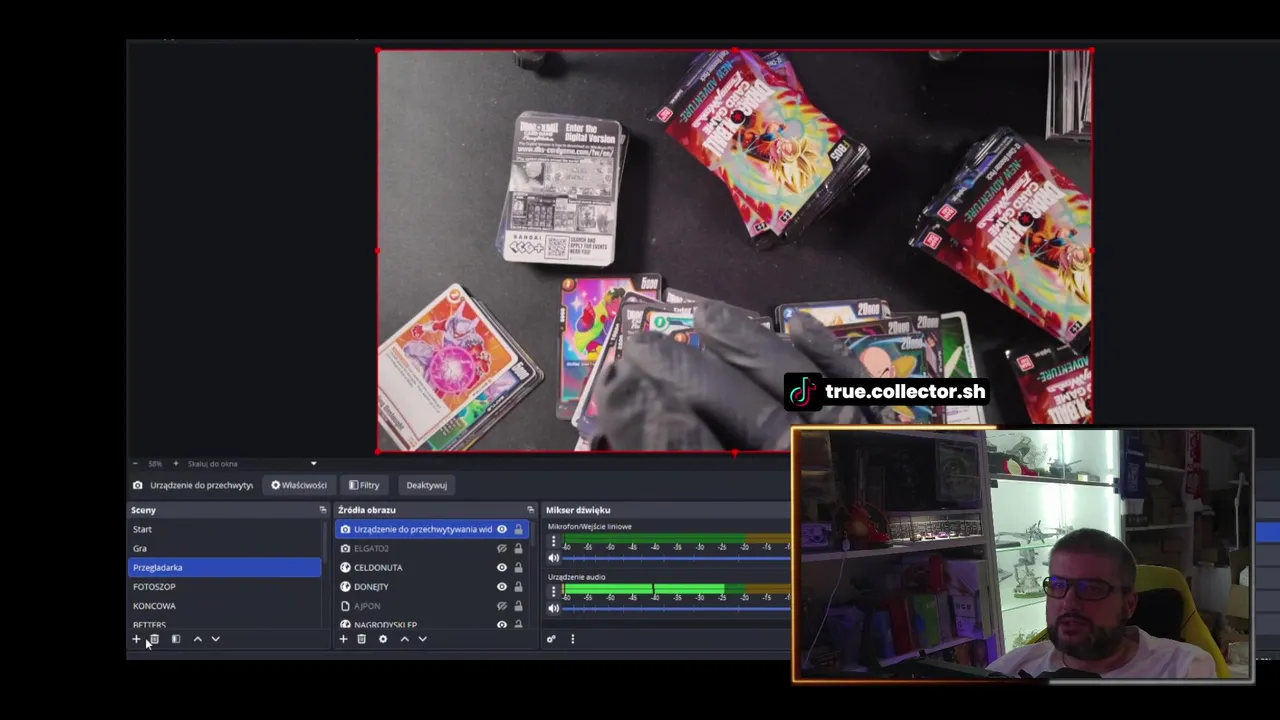The image size is (1280, 720).
Task: Open advanced audio properties gears icon
Action: 550,639
